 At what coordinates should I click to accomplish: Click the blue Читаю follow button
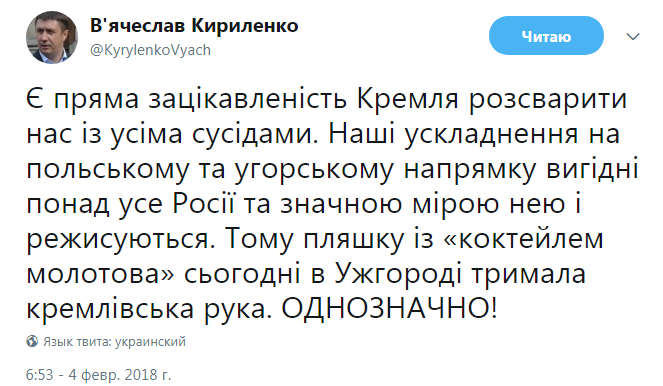pyautogui.click(x=546, y=36)
